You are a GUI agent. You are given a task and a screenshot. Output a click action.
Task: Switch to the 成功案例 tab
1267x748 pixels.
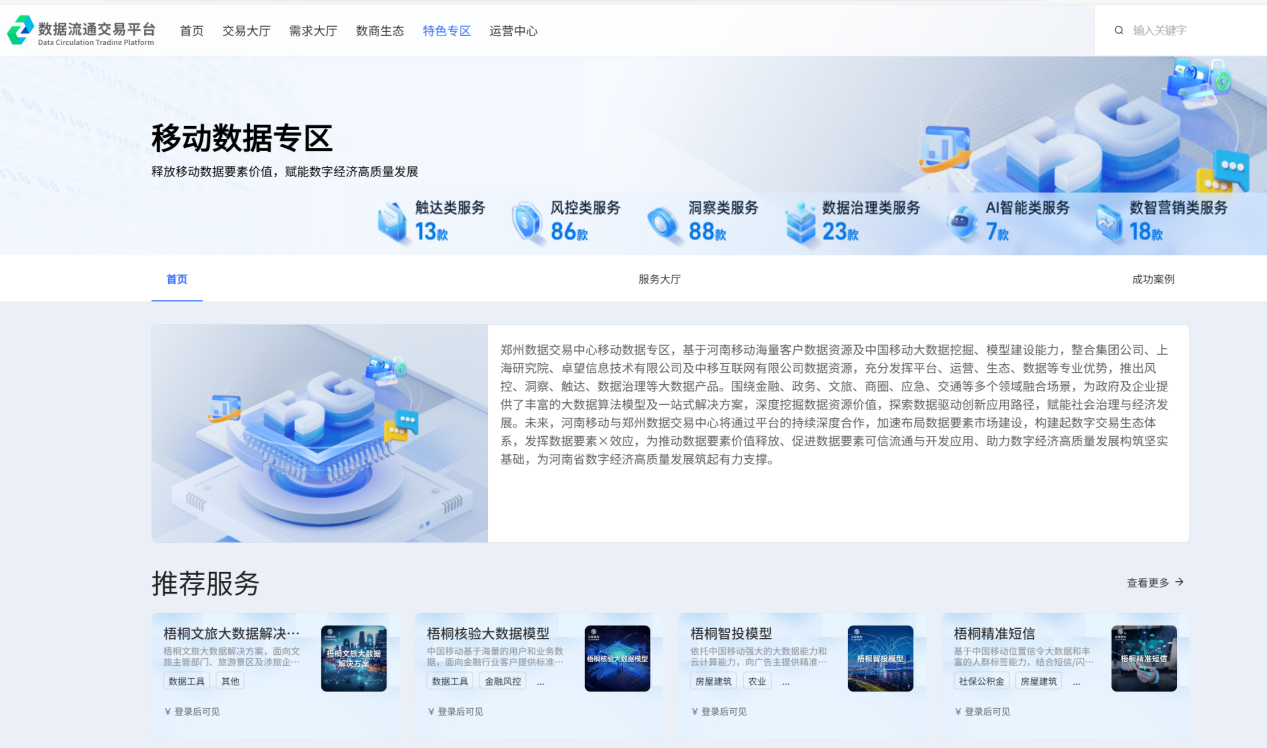pos(1153,279)
